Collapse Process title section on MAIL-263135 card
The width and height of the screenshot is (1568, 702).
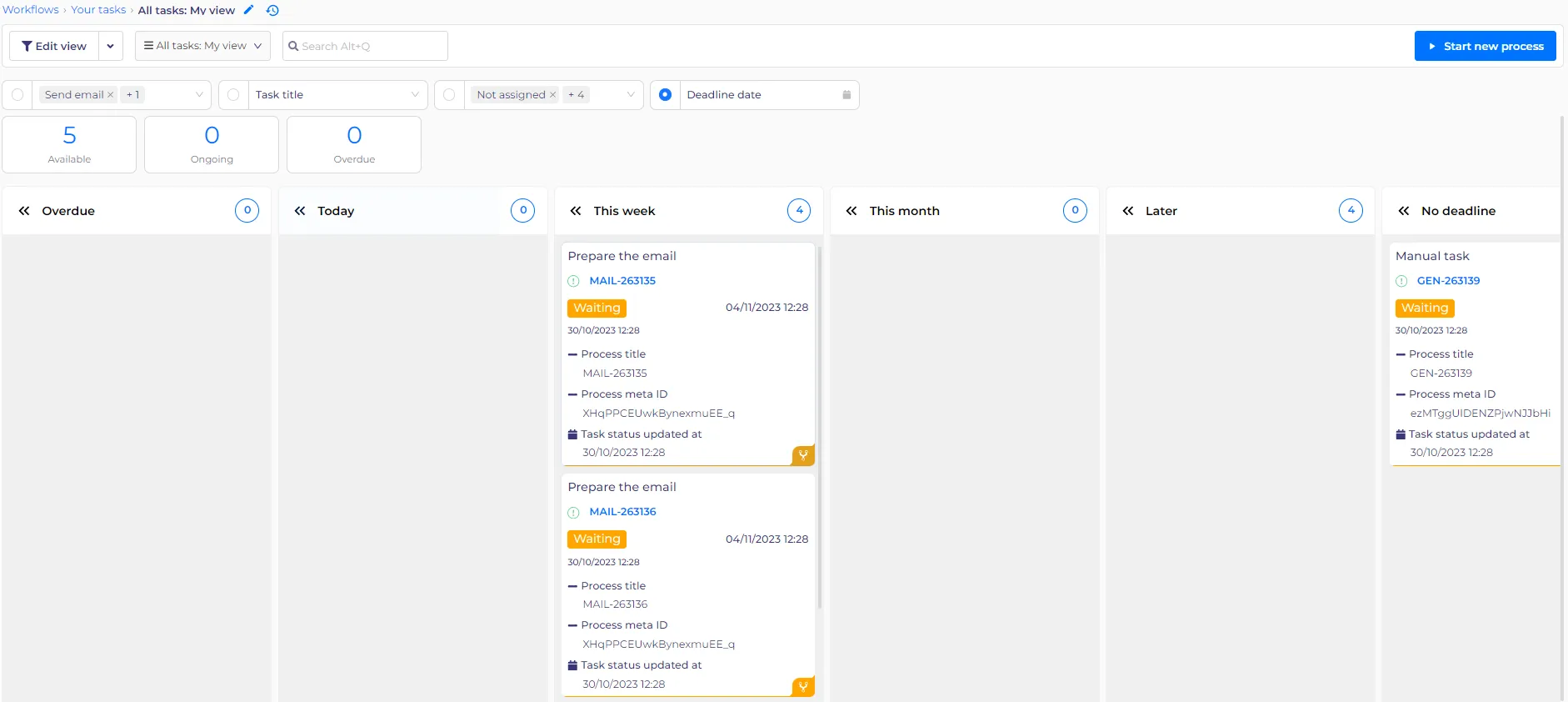[x=572, y=354]
